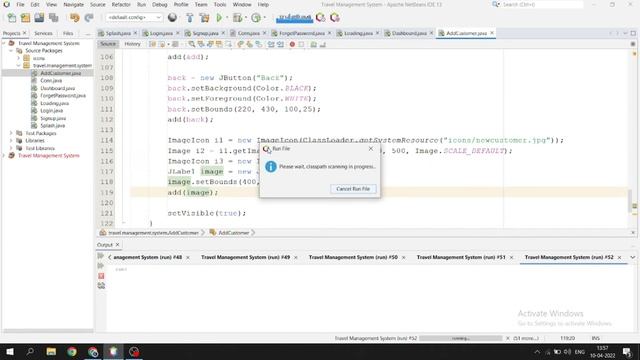The width and height of the screenshot is (640, 360).
Task: Collapse the travel.management.system package node
Action: 18,65
